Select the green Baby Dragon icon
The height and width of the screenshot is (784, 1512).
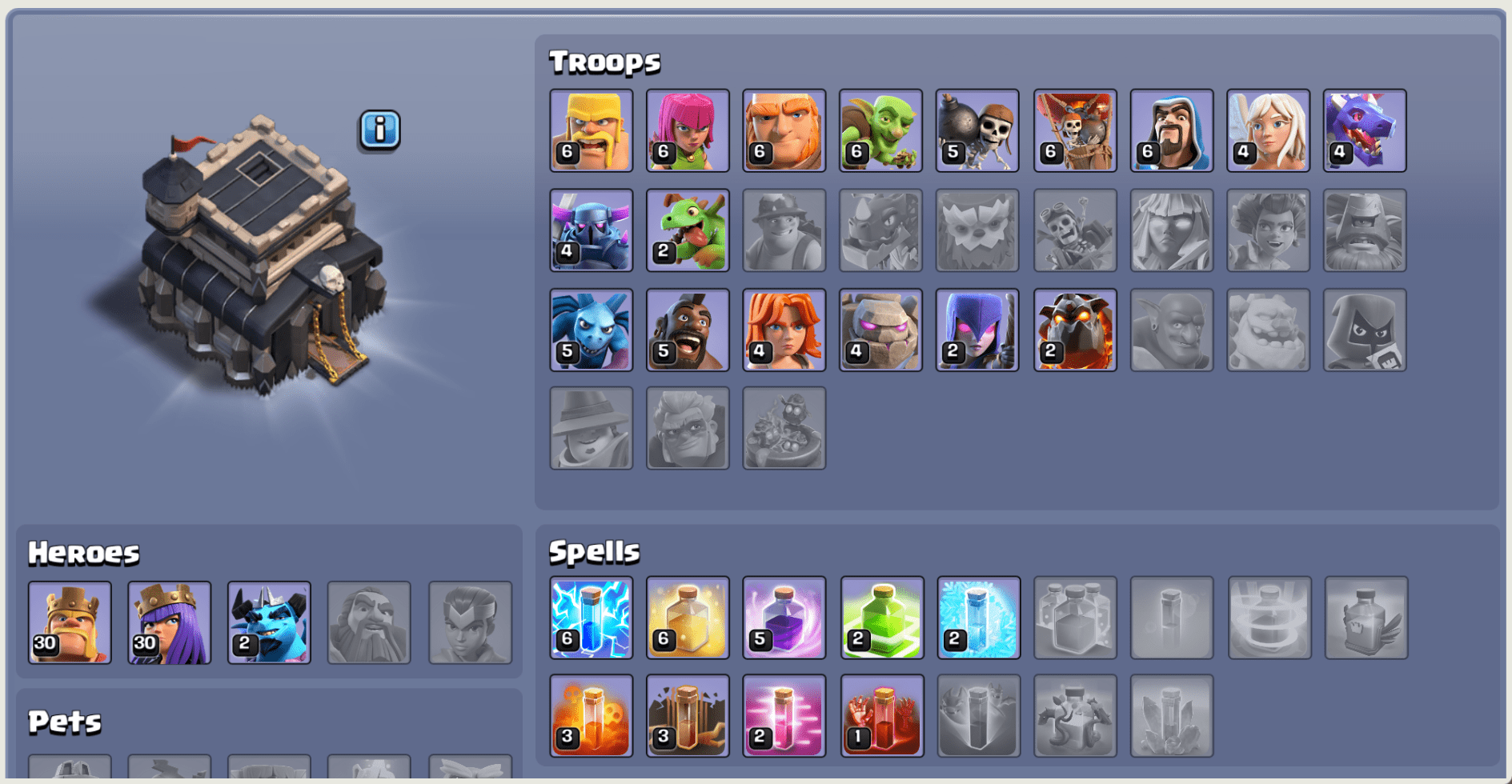click(688, 230)
